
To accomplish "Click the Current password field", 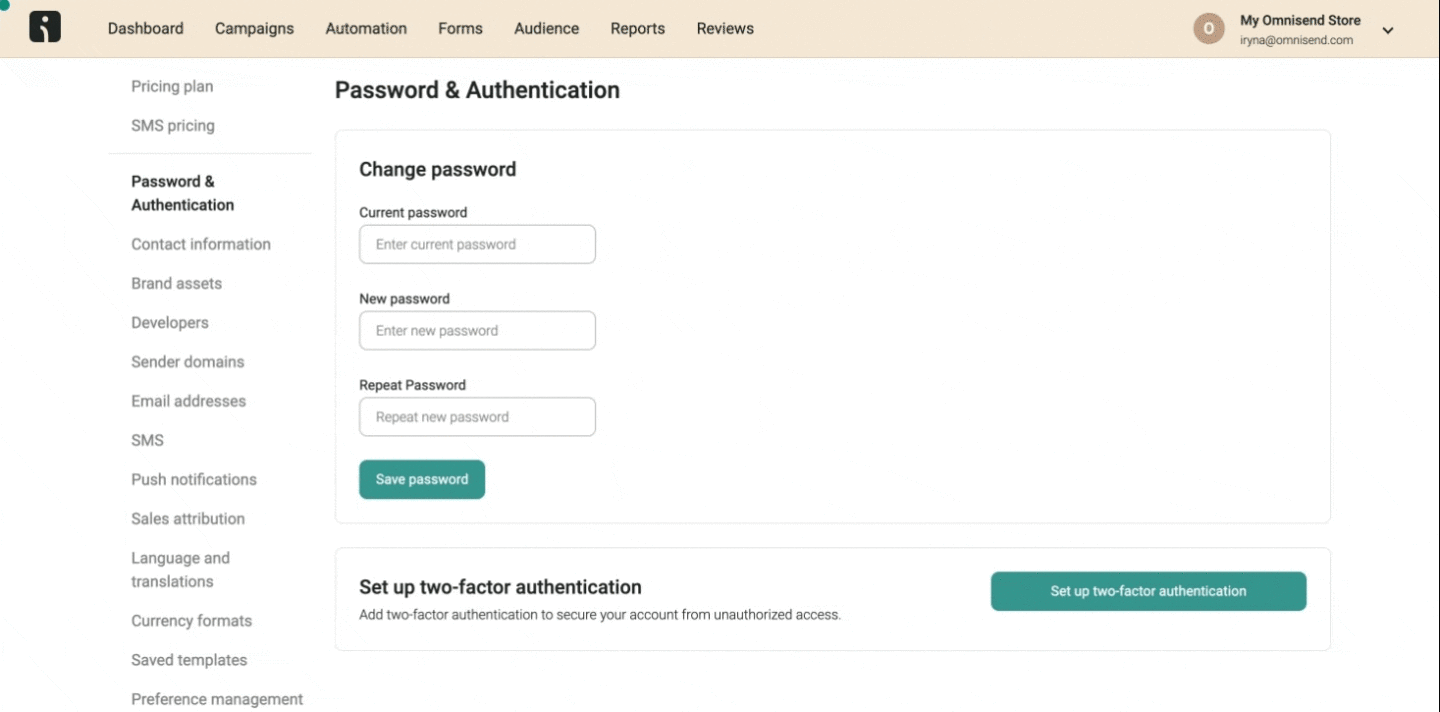I will [477, 244].
